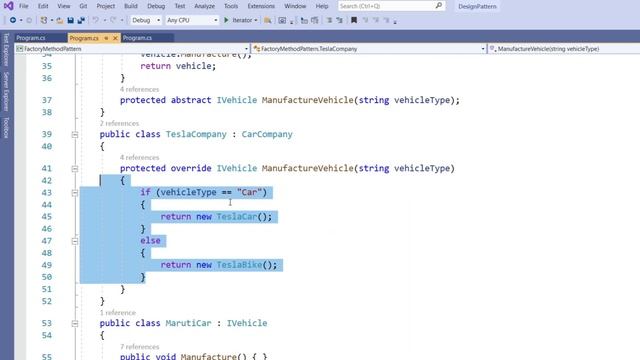This screenshot has height=360, width=640.
Task: Click the Decrease indent toolbar icon
Action: [329, 20]
